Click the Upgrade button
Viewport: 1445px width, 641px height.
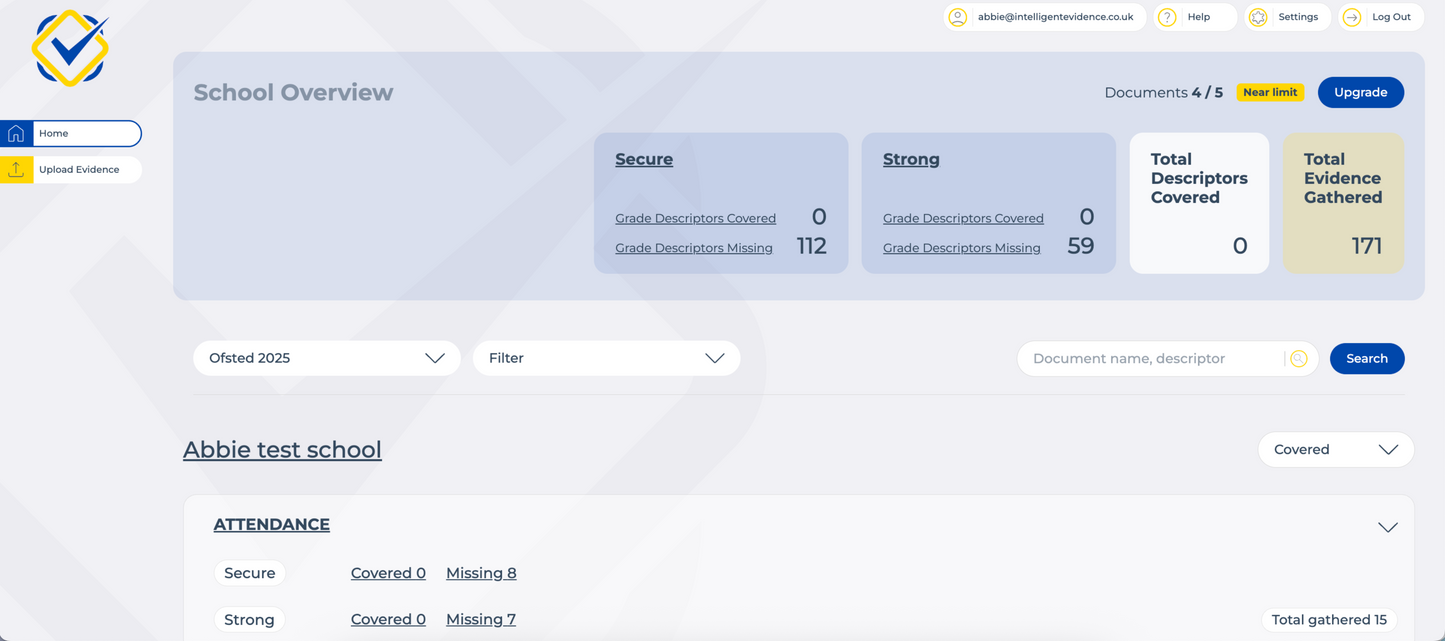coord(1360,92)
